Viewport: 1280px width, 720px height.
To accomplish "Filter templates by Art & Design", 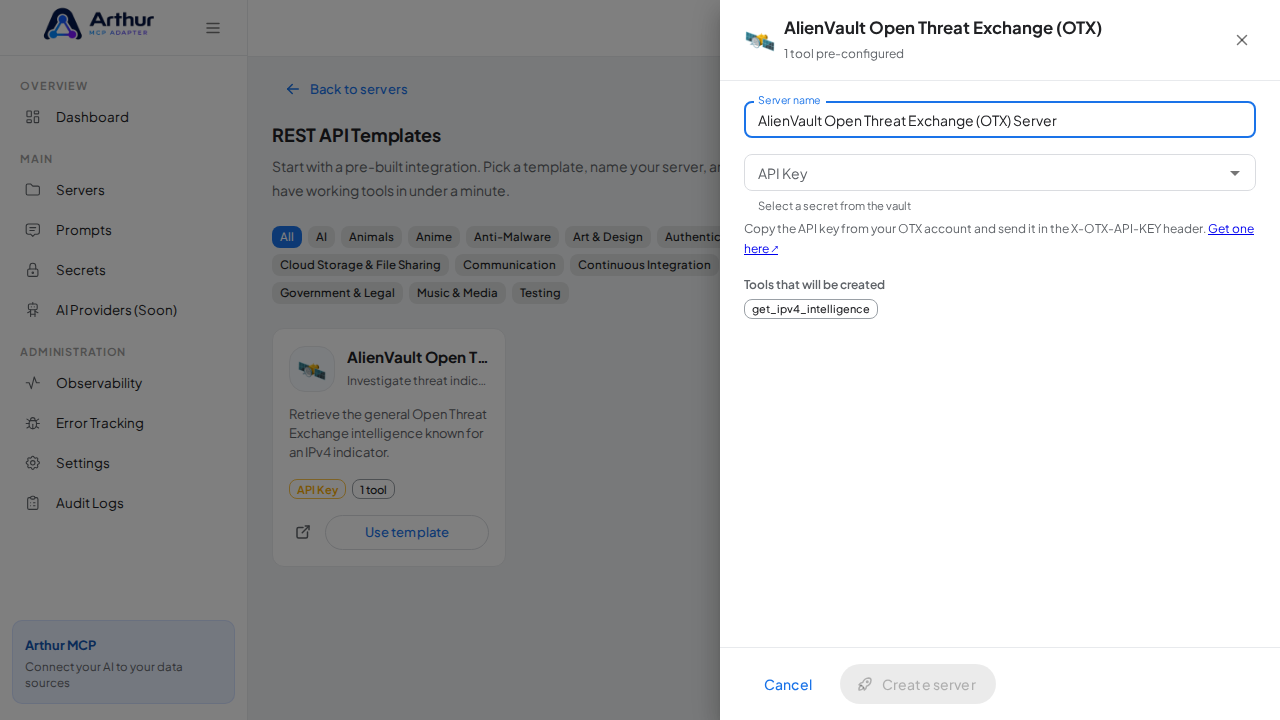I will pyautogui.click(x=608, y=237).
